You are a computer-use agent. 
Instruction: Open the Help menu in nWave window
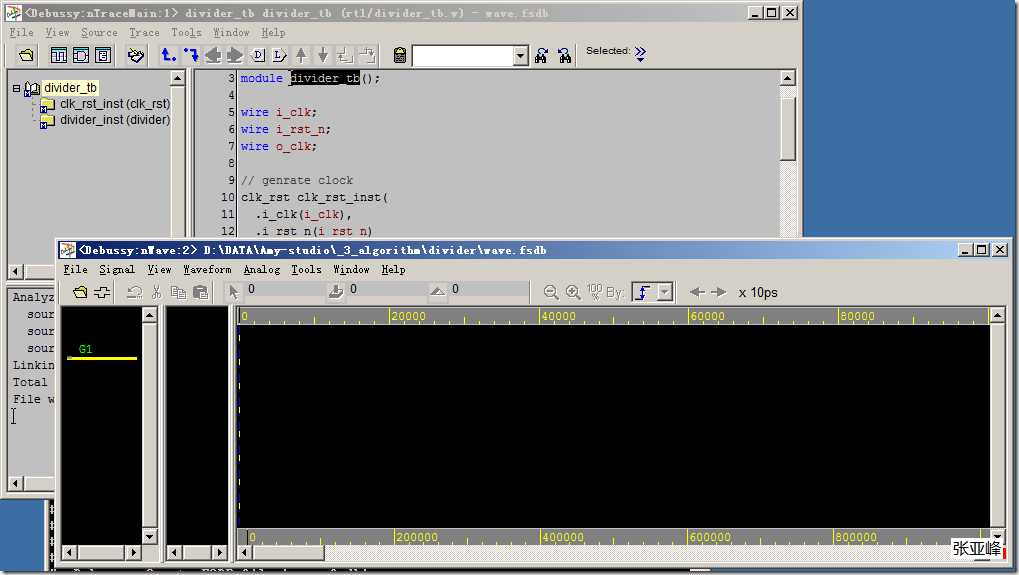click(393, 269)
